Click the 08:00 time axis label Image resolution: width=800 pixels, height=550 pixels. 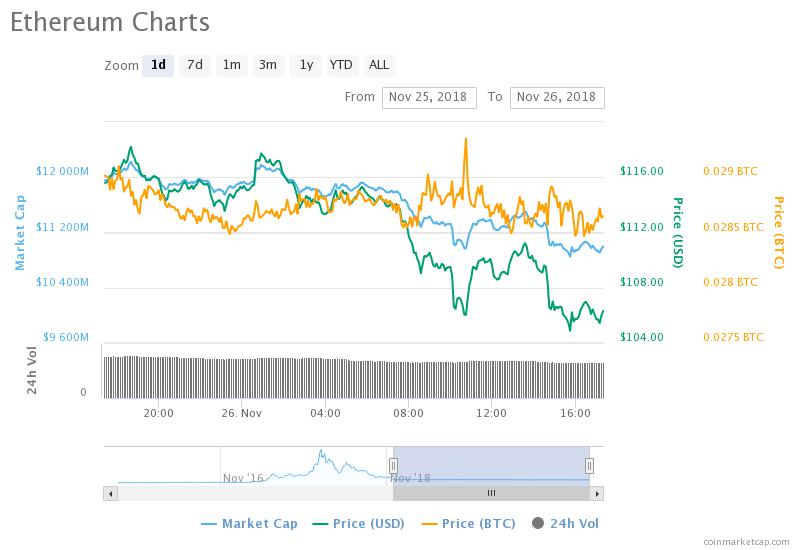tap(408, 413)
